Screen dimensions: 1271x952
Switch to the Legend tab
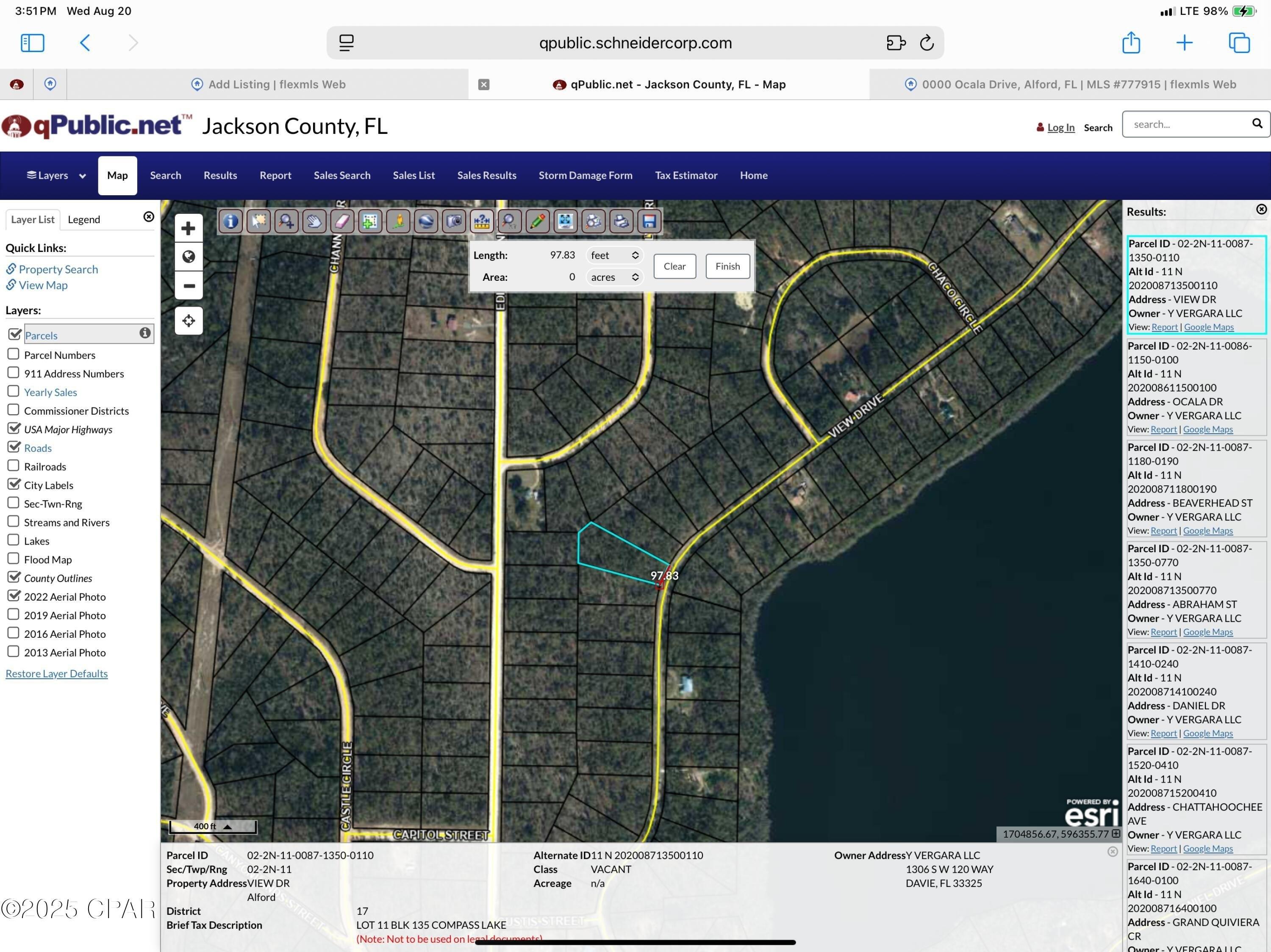(x=84, y=219)
